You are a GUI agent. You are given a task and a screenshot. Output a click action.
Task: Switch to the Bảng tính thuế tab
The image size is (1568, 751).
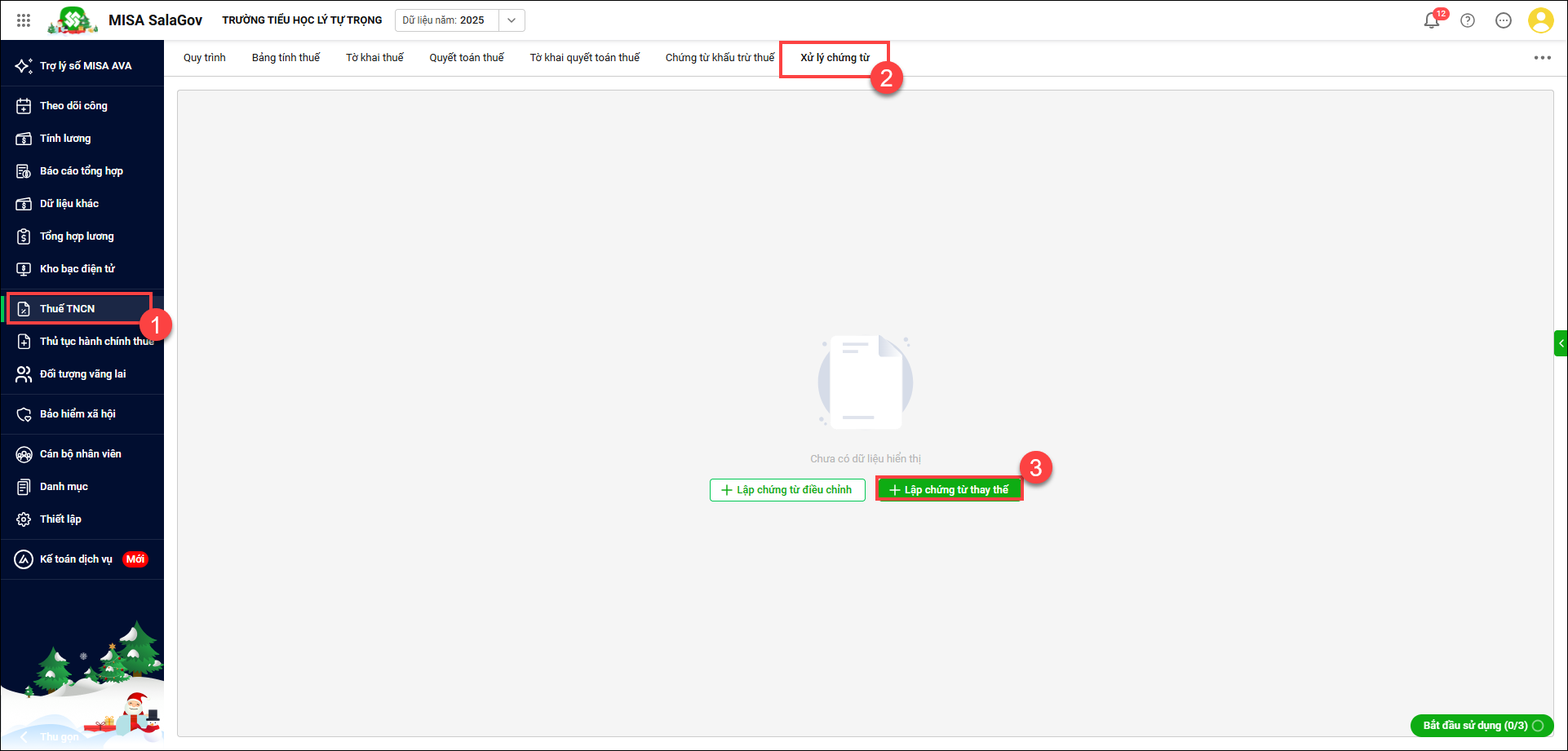(x=286, y=58)
